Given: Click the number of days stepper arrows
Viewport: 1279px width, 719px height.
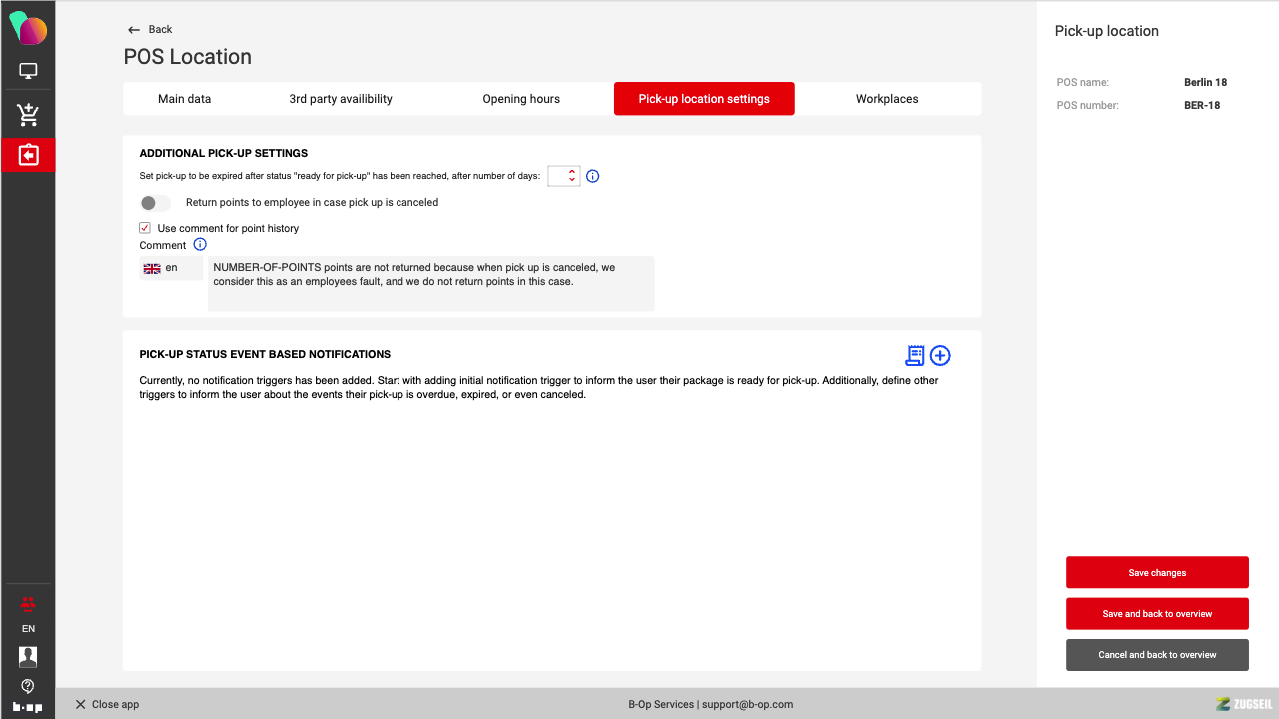Looking at the screenshot, I should (572, 176).
